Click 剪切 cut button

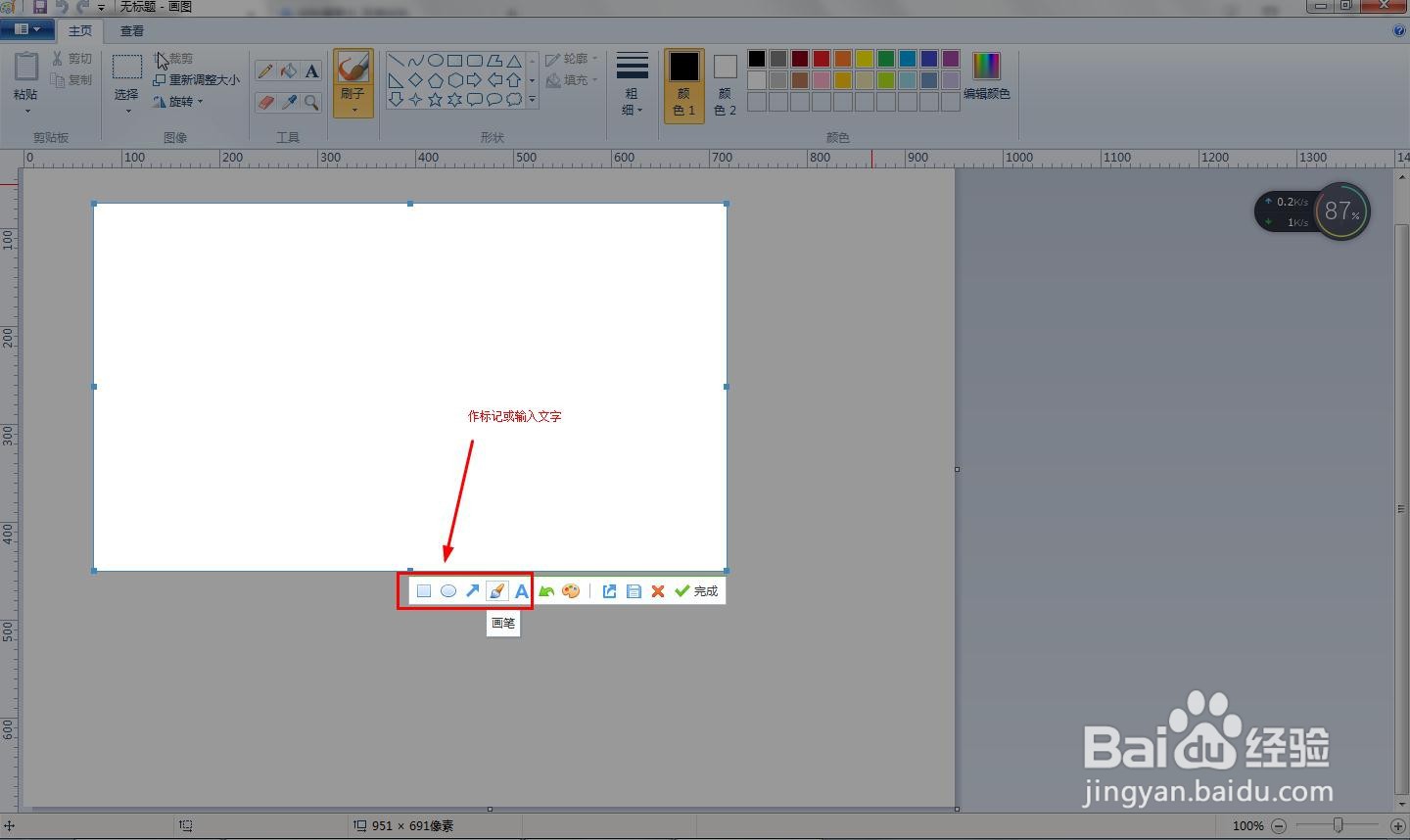click(x=71, y=59)
